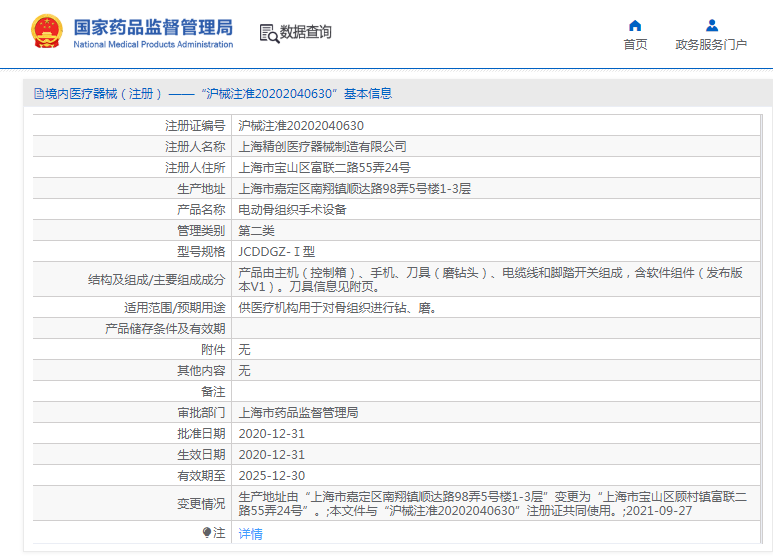
Task: Click the 型号规格 label
Action: click(x=201, y=252)
